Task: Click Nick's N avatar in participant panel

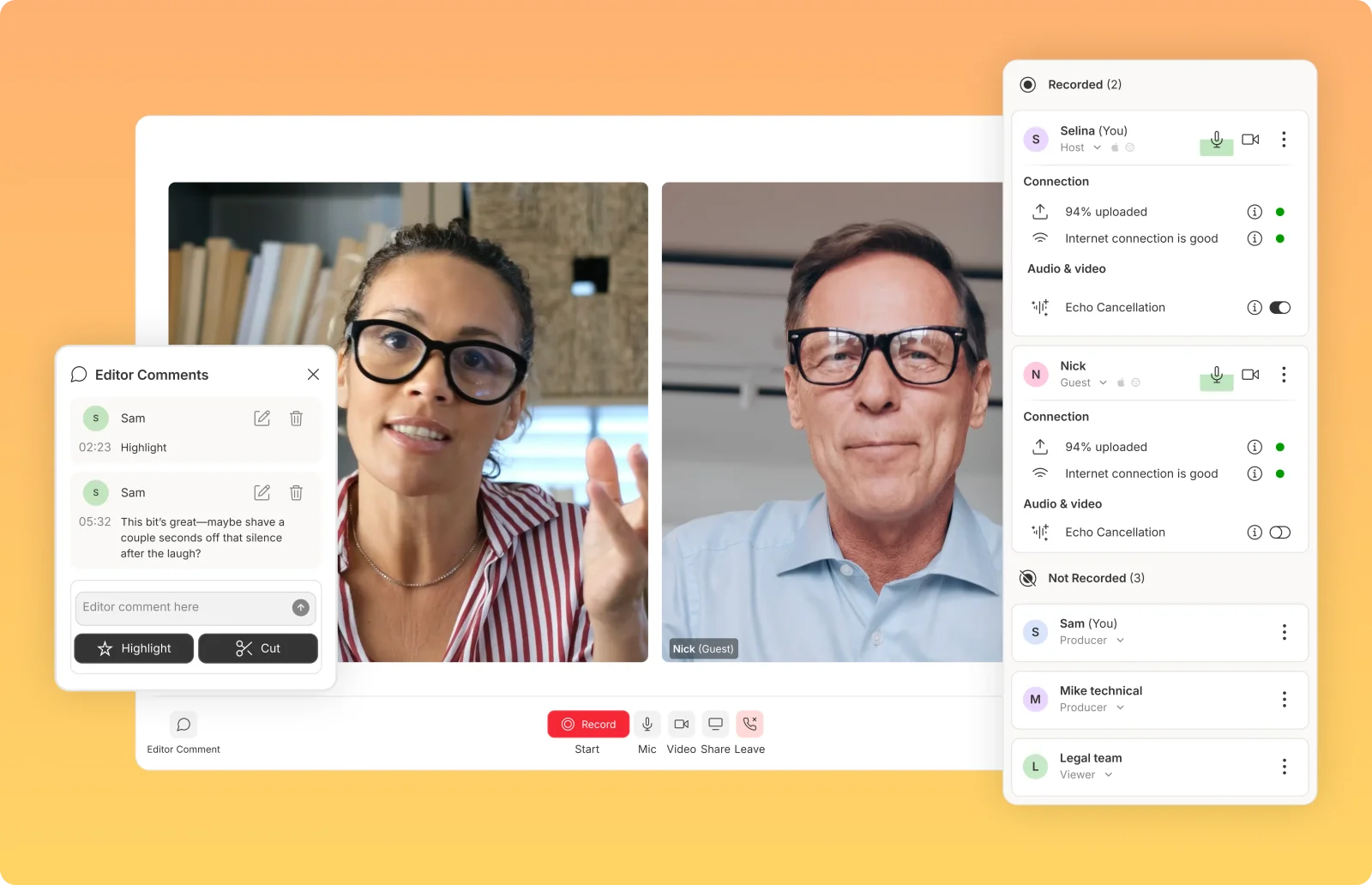Action: pyautogui.click(x=1036, y=374)
